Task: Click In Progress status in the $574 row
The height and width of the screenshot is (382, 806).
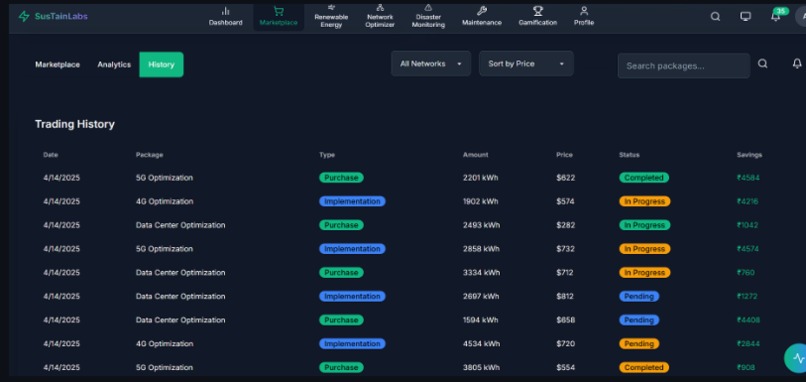Action: (x=645, y=202)
